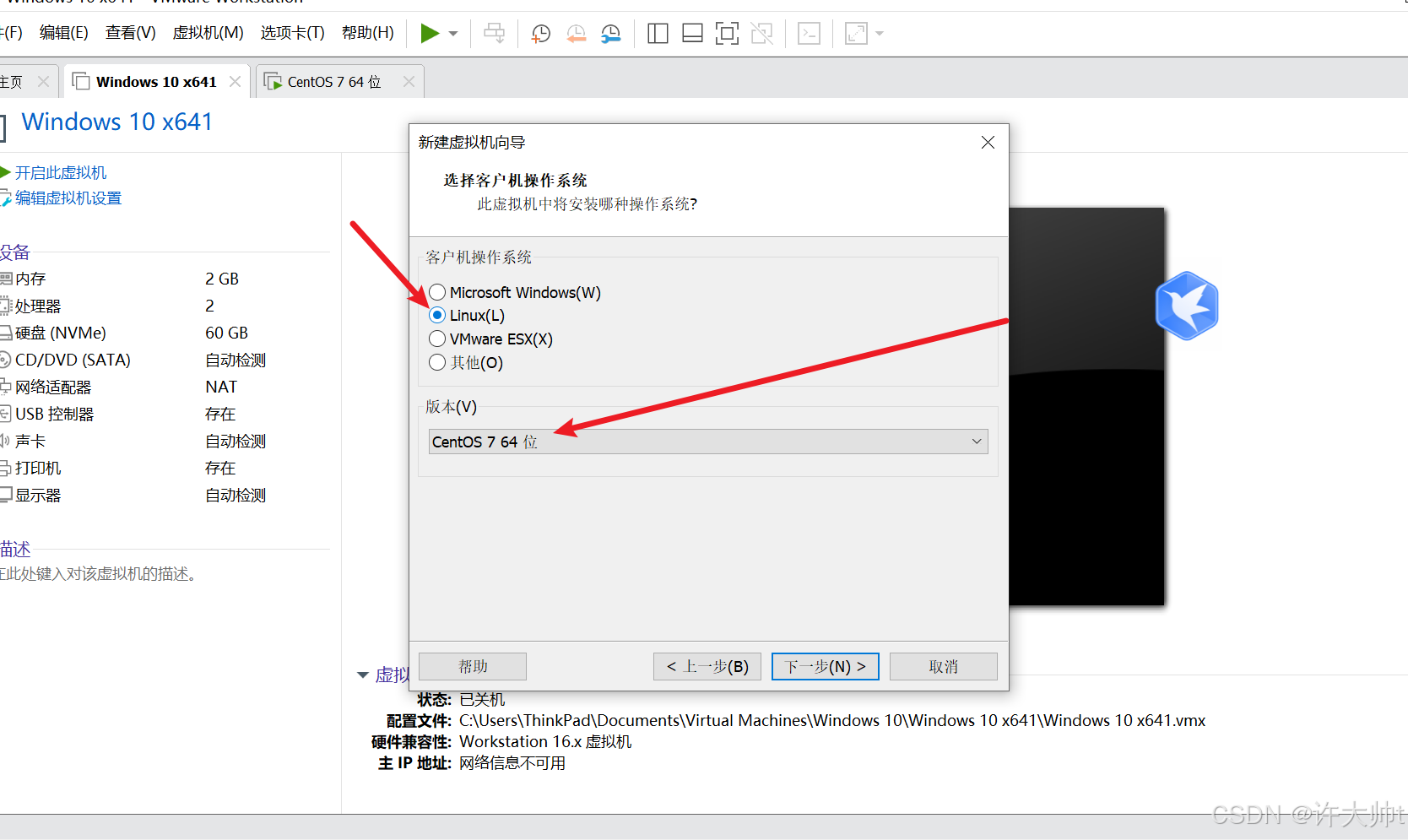Close the Windows 10 x641 tab
Screen dimensions: 1408x840
pyautogui.click(x=236, y=82)
